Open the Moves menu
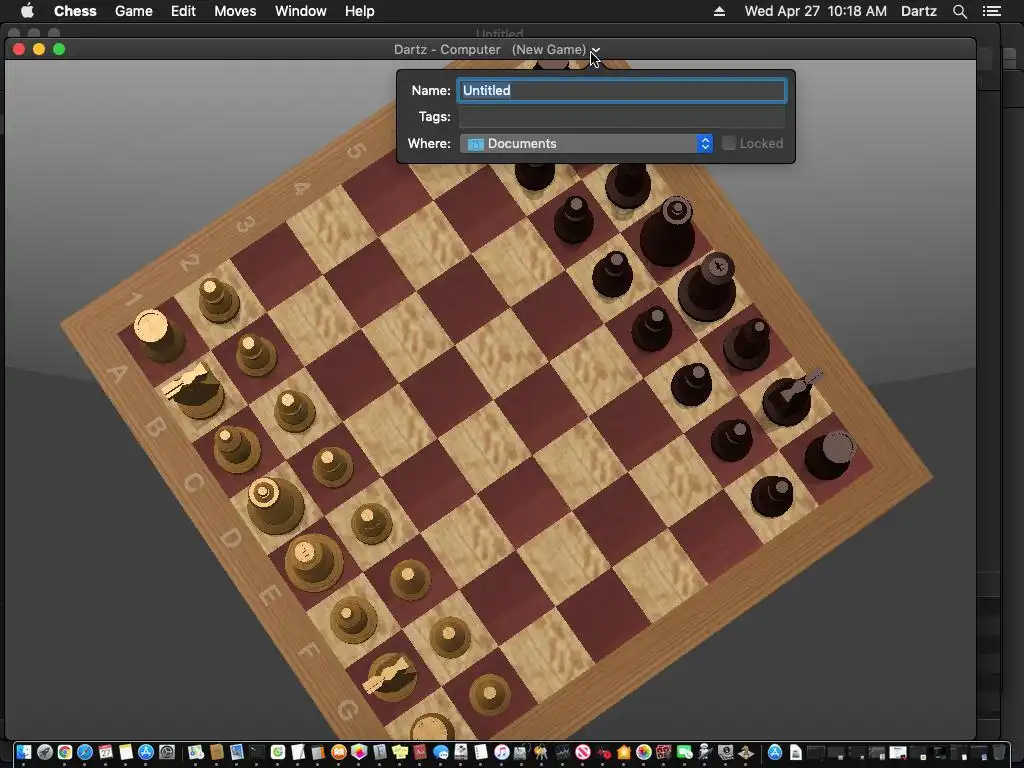This screenshot has width=1024, height=768. pyautogui.click(x=235, y=11)
